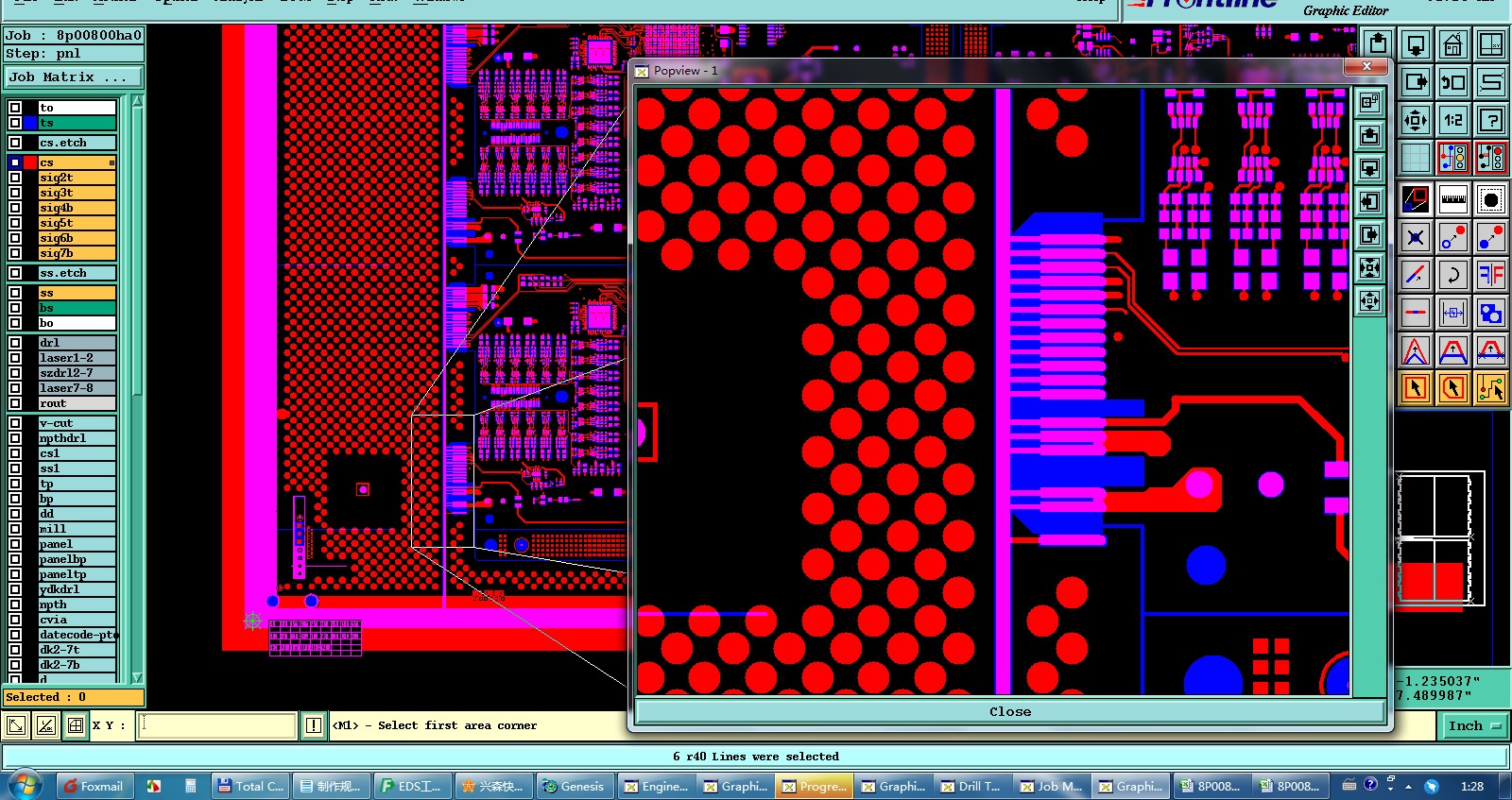
Task: Open the Windows Start button
Action: pyautogui.click(x=25, y=785)
